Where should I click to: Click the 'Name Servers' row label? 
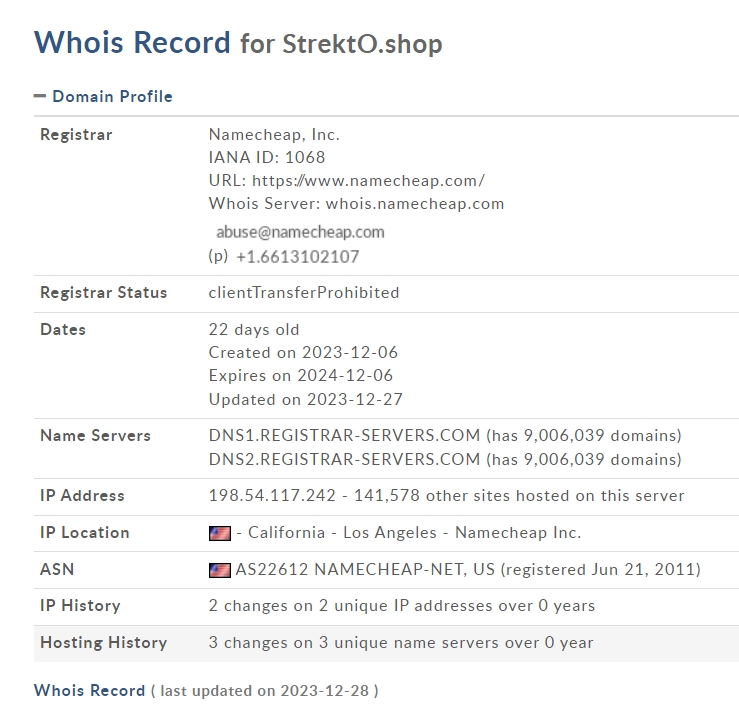point(96,436)
